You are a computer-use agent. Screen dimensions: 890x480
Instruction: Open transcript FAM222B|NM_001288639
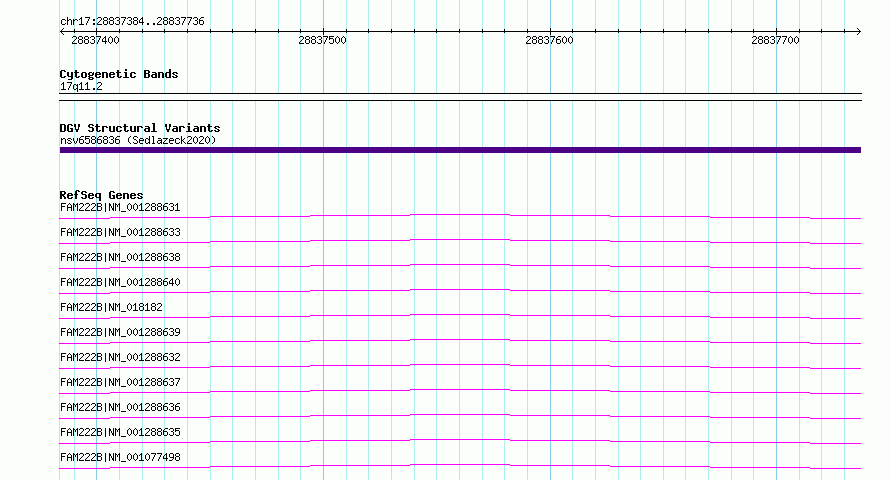120,332
